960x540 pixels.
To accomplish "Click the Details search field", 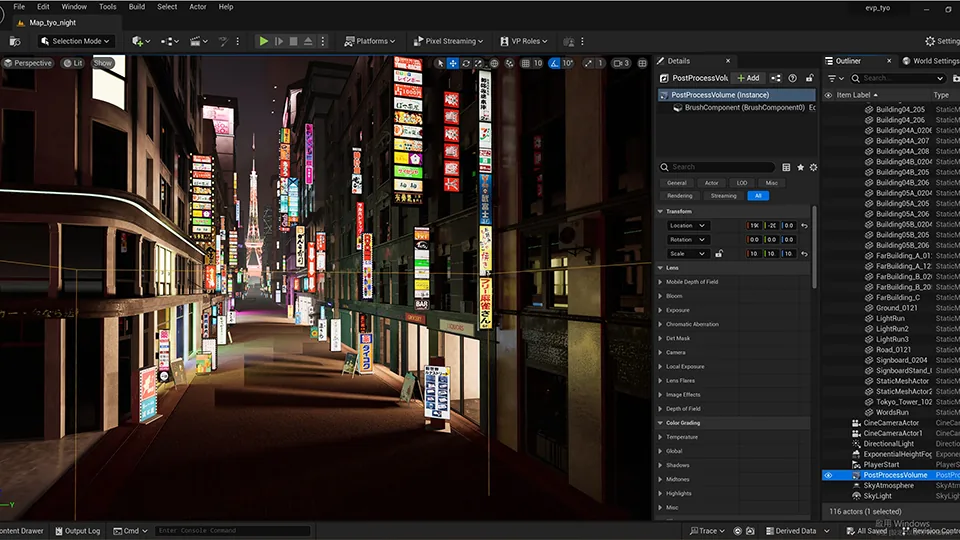I will (716, 167).
